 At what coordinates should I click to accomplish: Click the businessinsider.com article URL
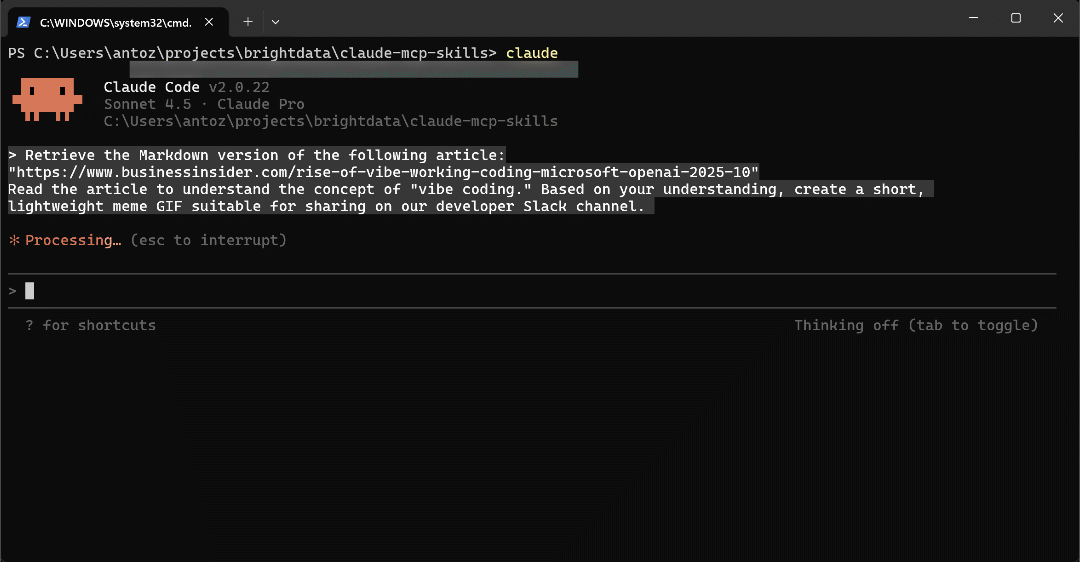click(383, 172)
